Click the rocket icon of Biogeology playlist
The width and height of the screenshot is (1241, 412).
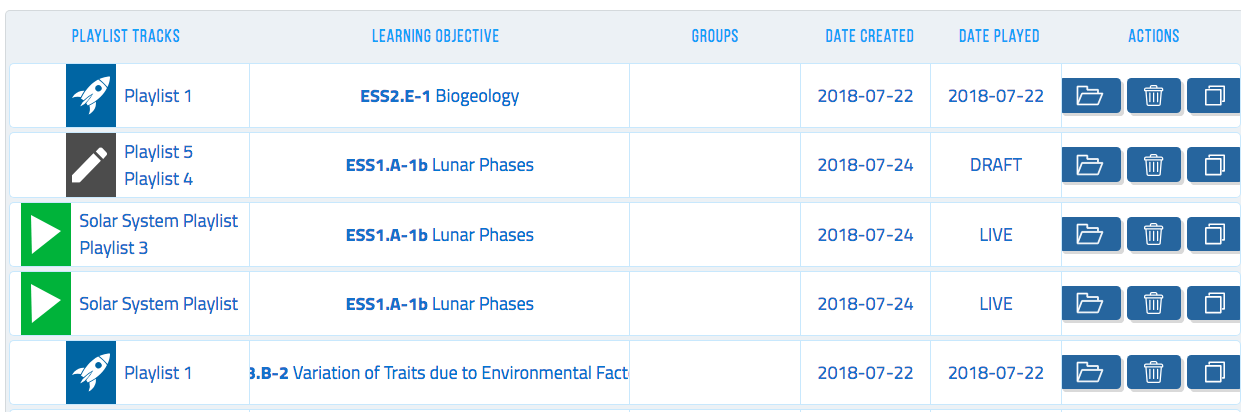(x=91, y=96)
